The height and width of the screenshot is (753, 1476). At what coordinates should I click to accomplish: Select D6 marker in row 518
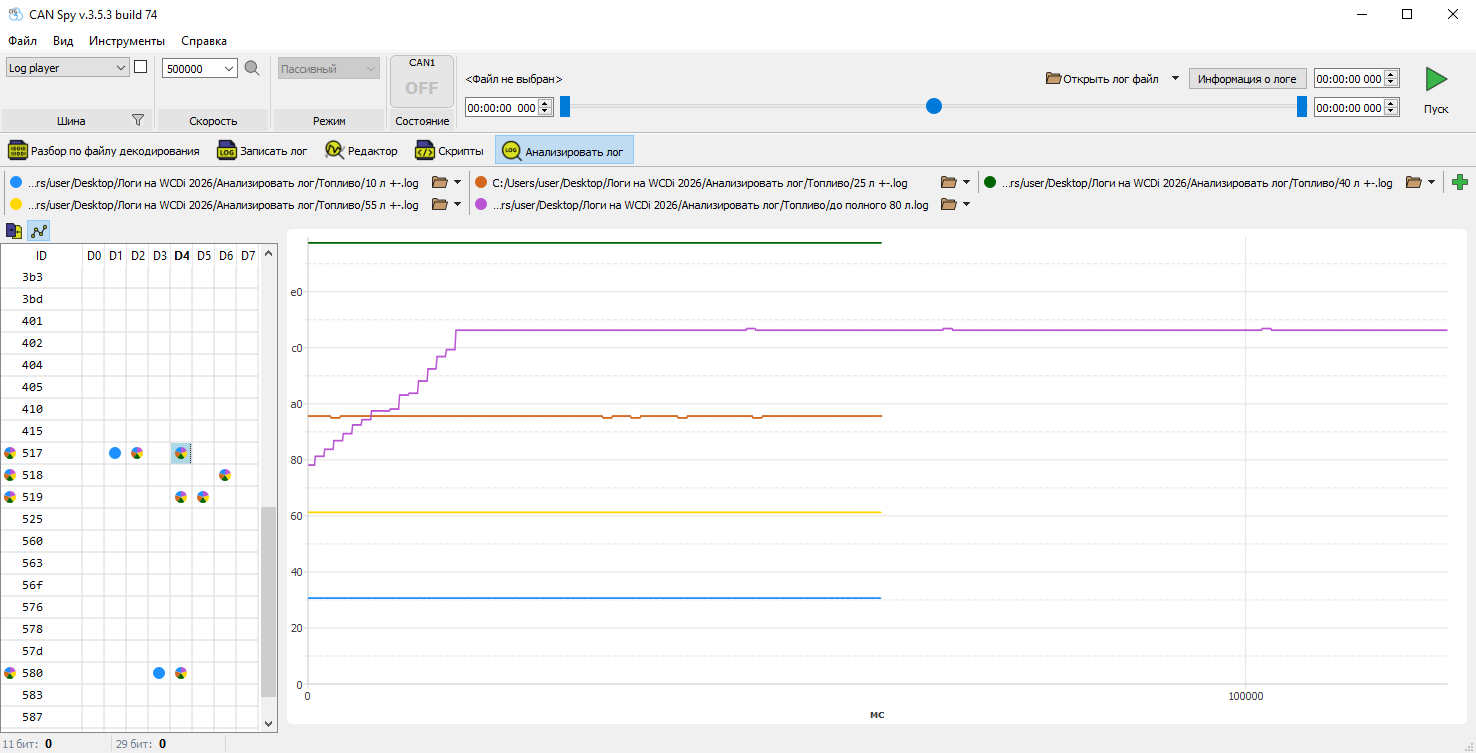225,475
